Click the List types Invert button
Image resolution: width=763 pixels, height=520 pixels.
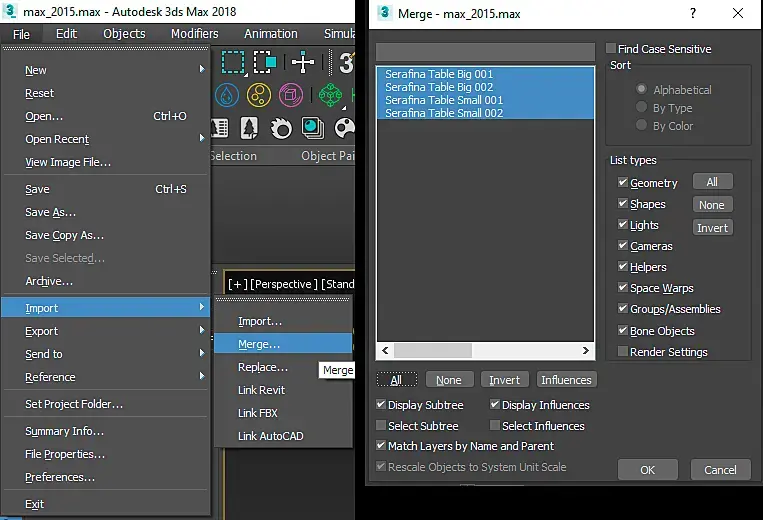tap(712, 228)
